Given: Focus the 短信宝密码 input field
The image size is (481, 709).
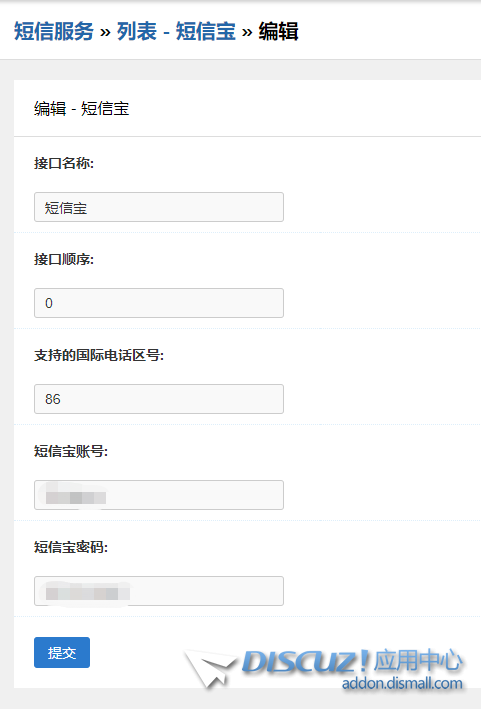Looking at the screenshot, I should pos(159,591).
